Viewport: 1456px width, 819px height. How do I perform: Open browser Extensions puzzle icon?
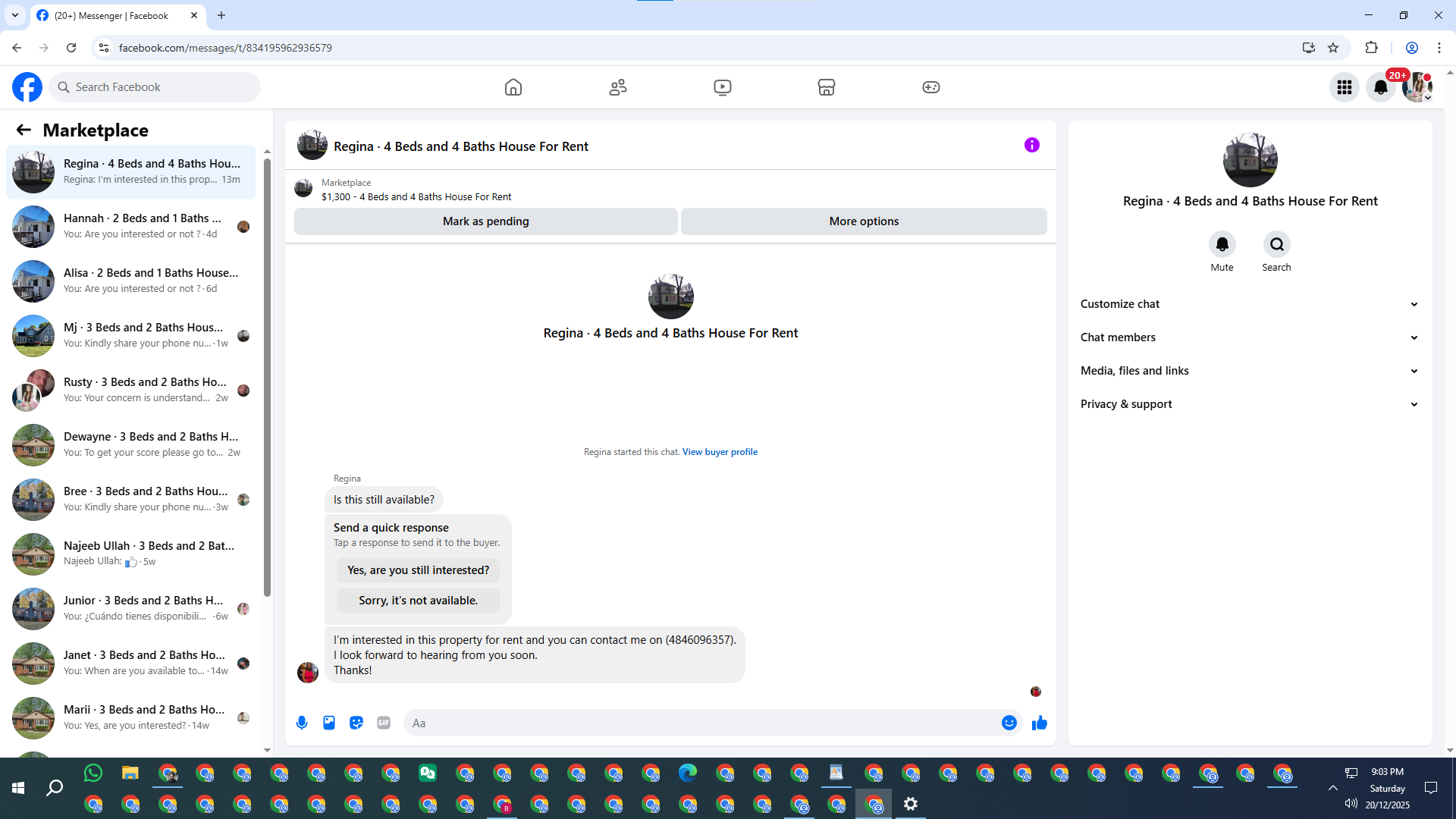click(x=1371, y=48)
